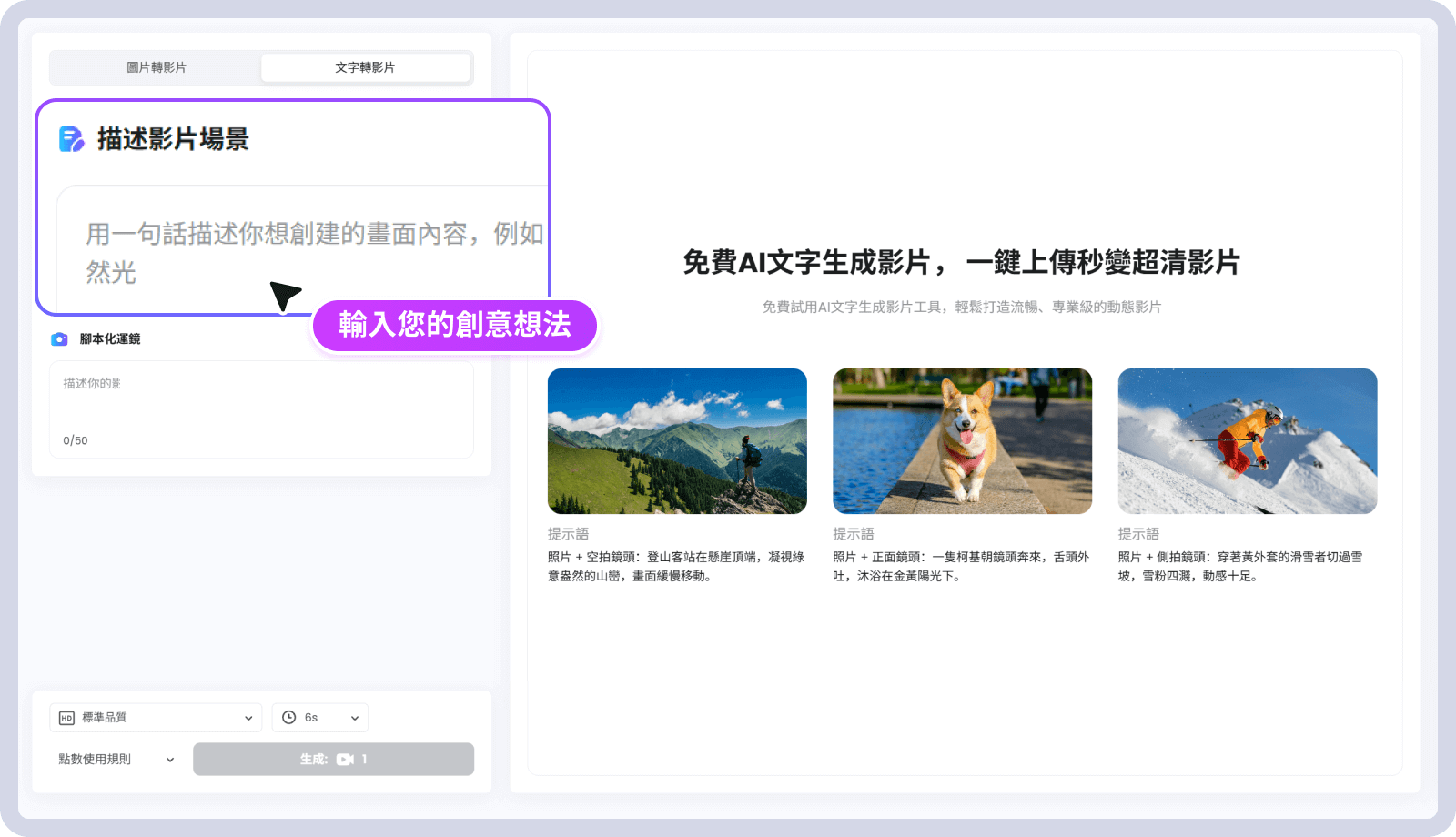Click 提示語 label under the skier image

click(1139, 534)
